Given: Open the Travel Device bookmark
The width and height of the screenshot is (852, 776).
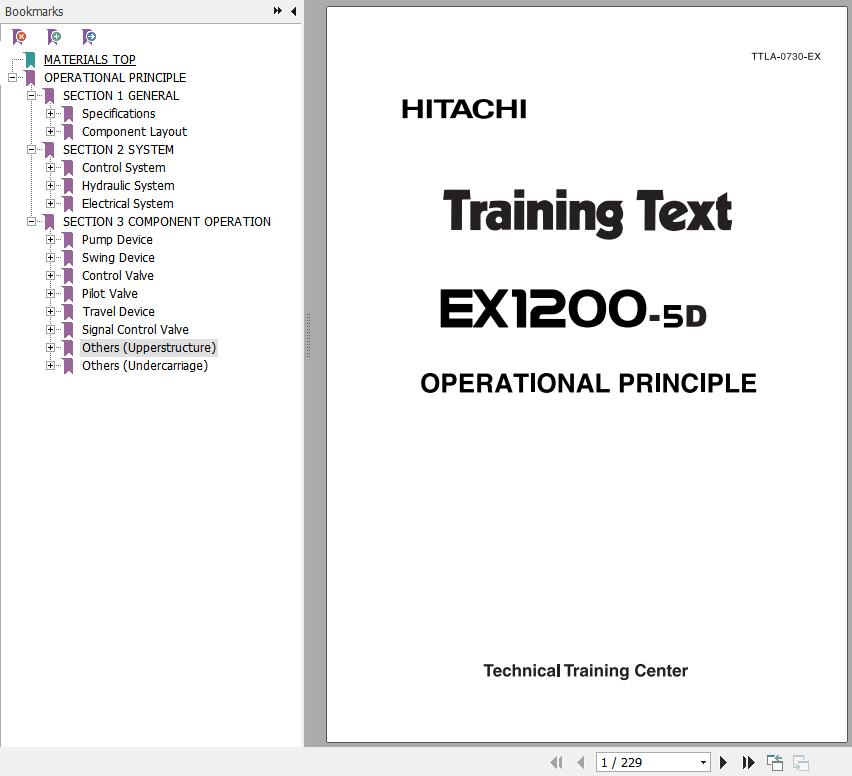Looking at the screenshot, I should [118, 311].
